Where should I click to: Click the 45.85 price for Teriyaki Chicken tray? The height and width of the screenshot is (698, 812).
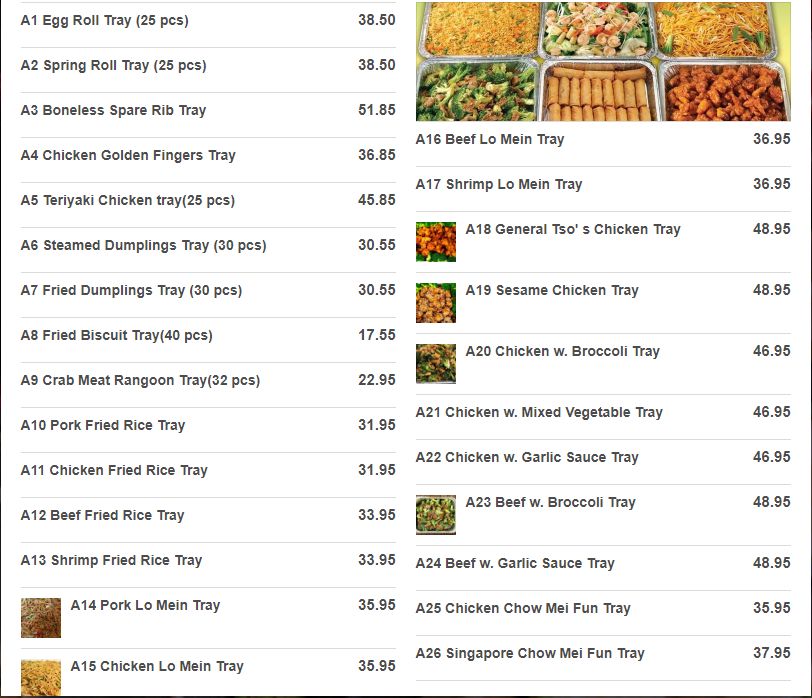click(x=377, y=200)
